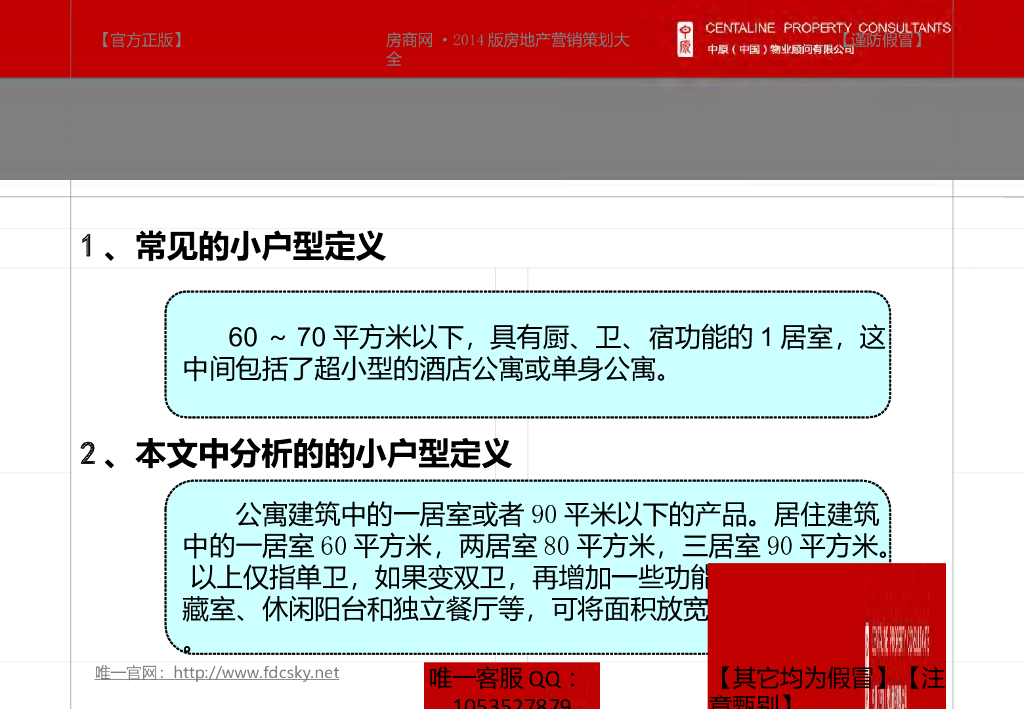Click the '60～70平方米以下' definition paragraph
Screen dimensions: 1024x709
[534, 353]
